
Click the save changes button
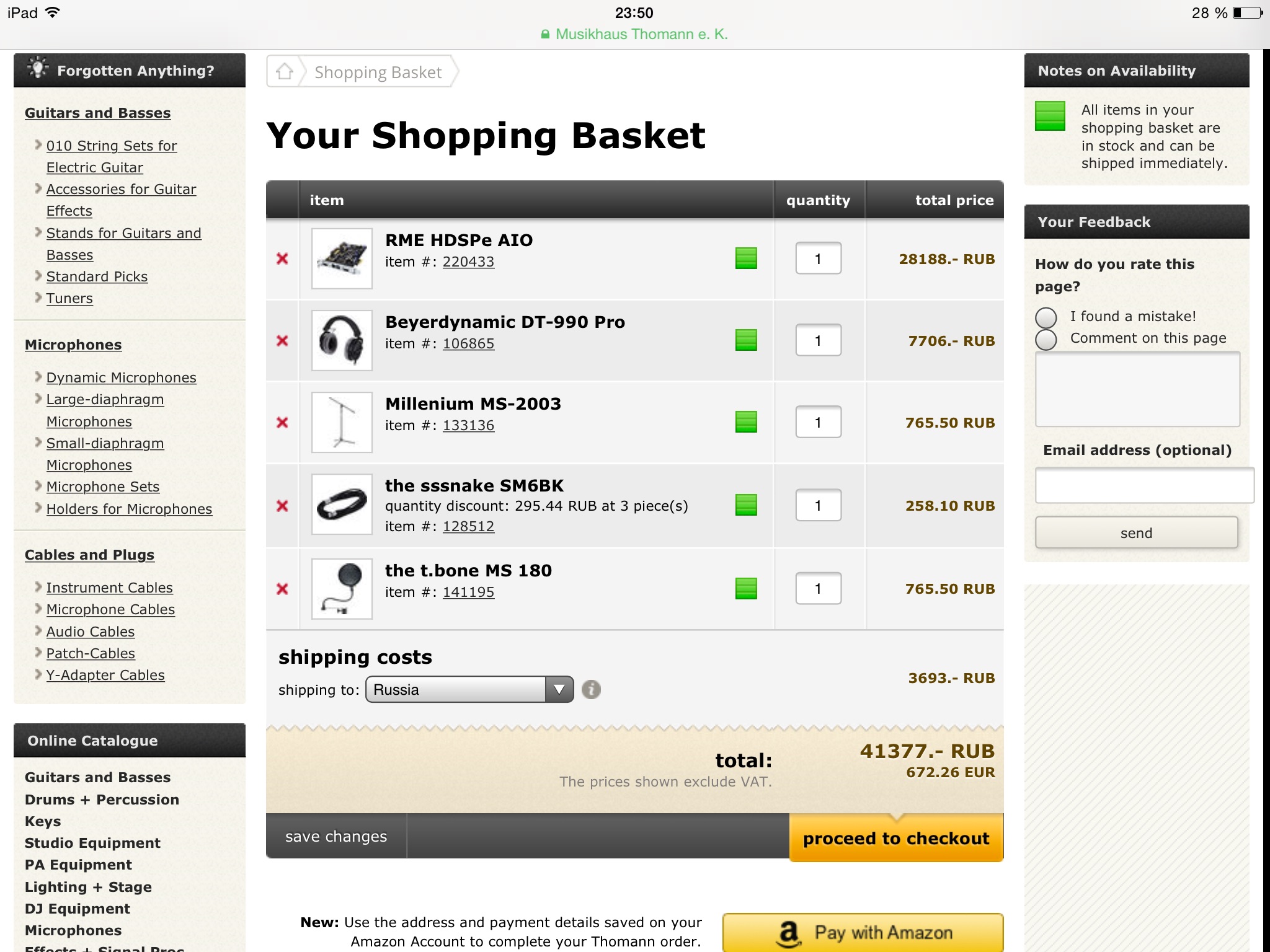336,837
